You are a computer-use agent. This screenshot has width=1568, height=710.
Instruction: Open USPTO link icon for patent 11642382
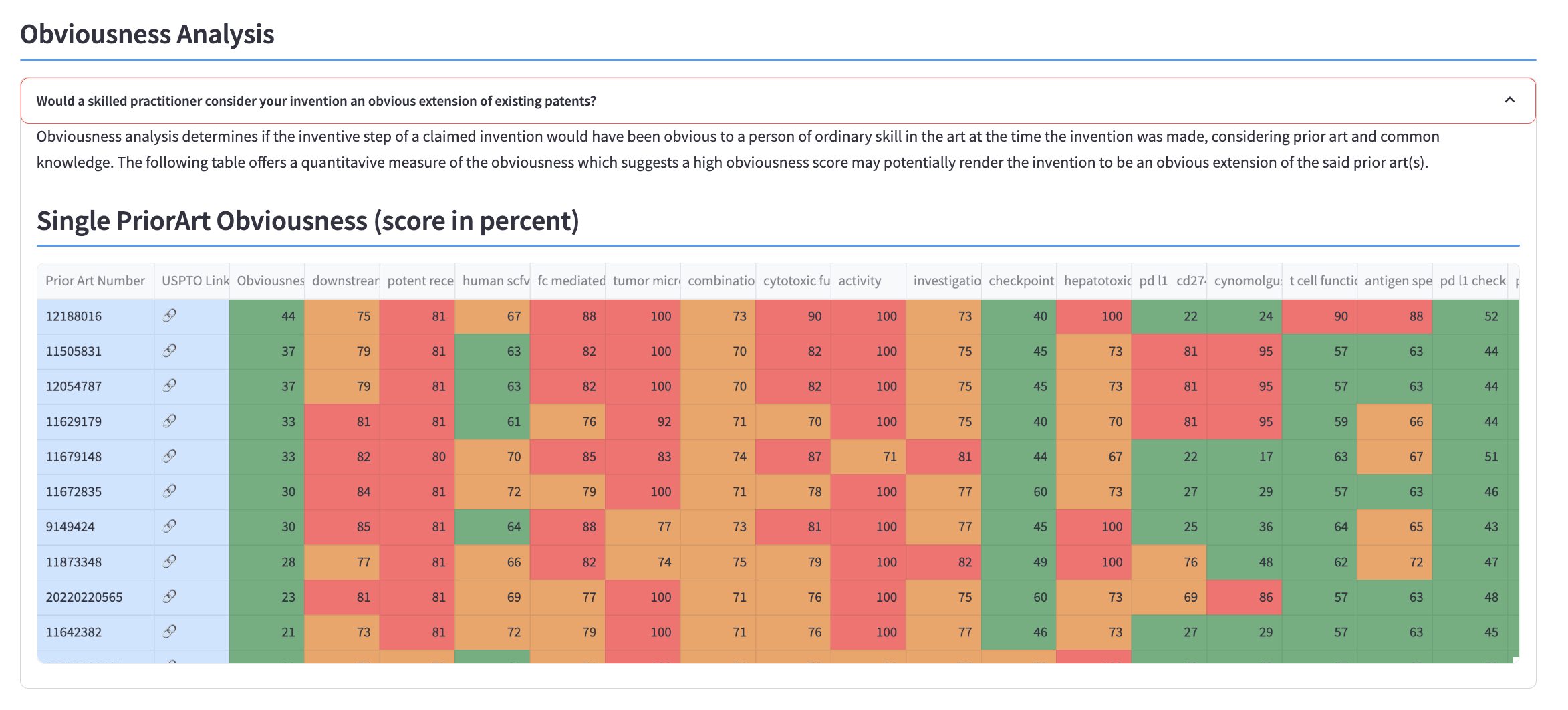pyautogui.click(x=170, y=632)
